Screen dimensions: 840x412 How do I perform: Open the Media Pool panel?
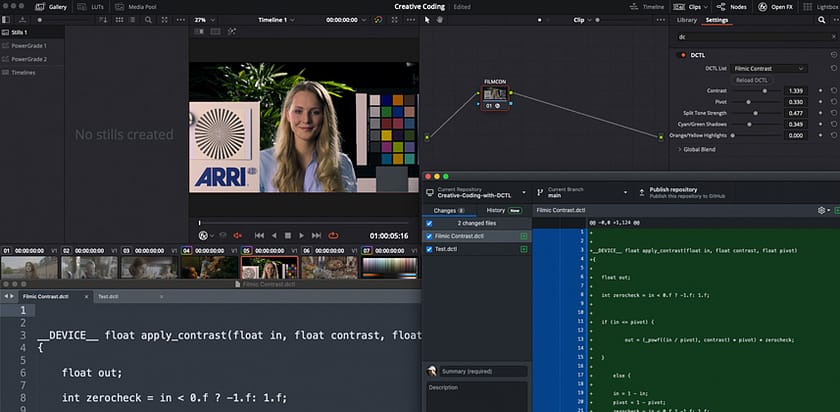[135, 7]
